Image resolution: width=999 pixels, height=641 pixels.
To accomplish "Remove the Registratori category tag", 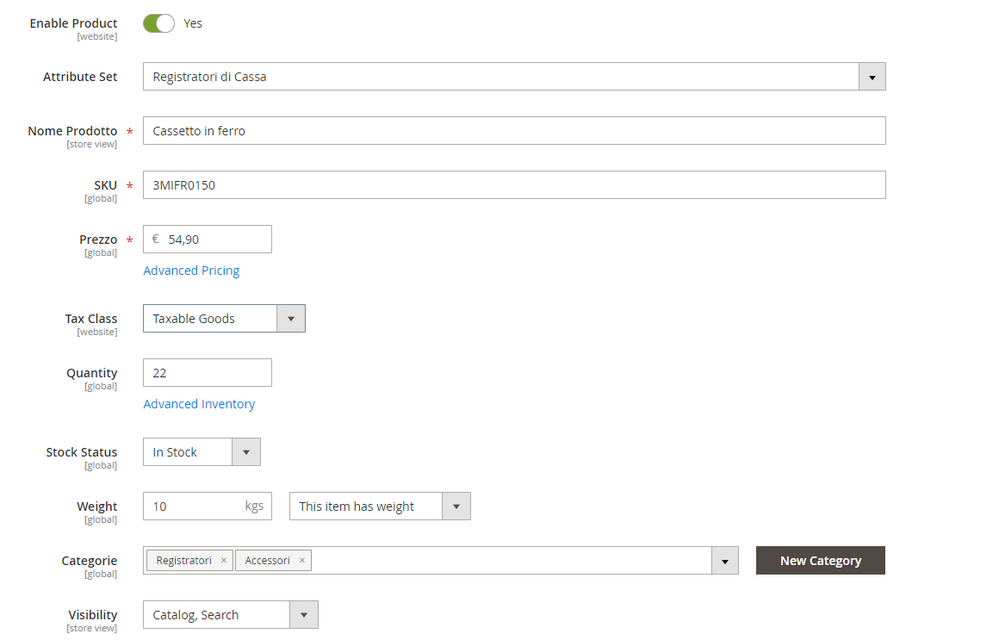I will [x=224, y=561].
